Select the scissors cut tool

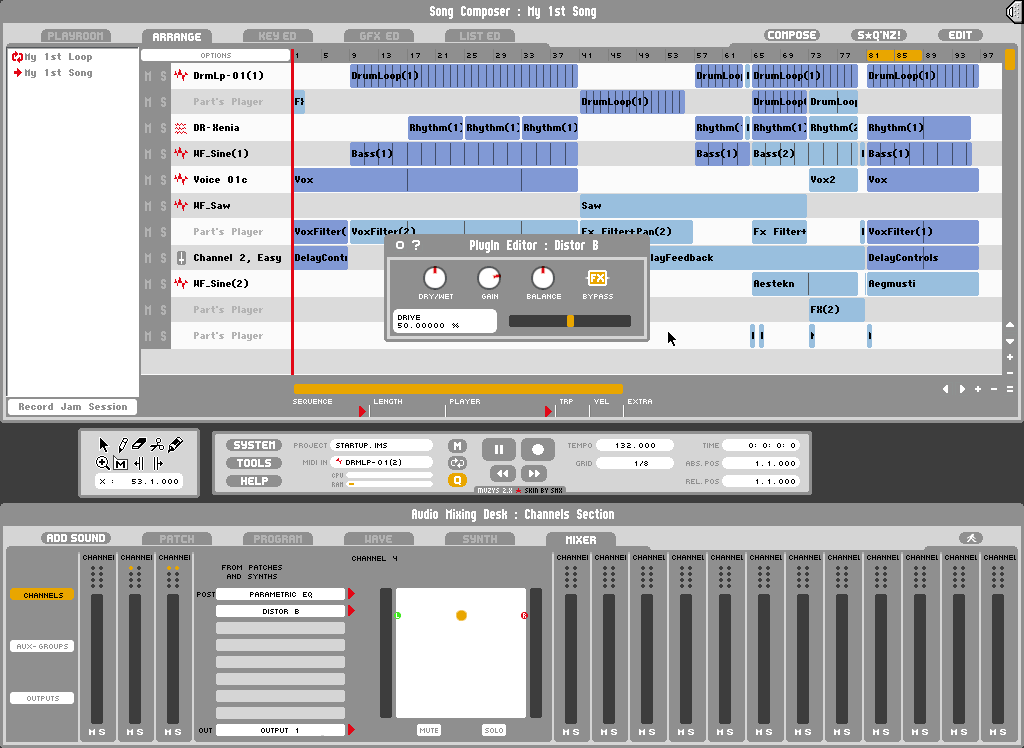tap(157, 445)
